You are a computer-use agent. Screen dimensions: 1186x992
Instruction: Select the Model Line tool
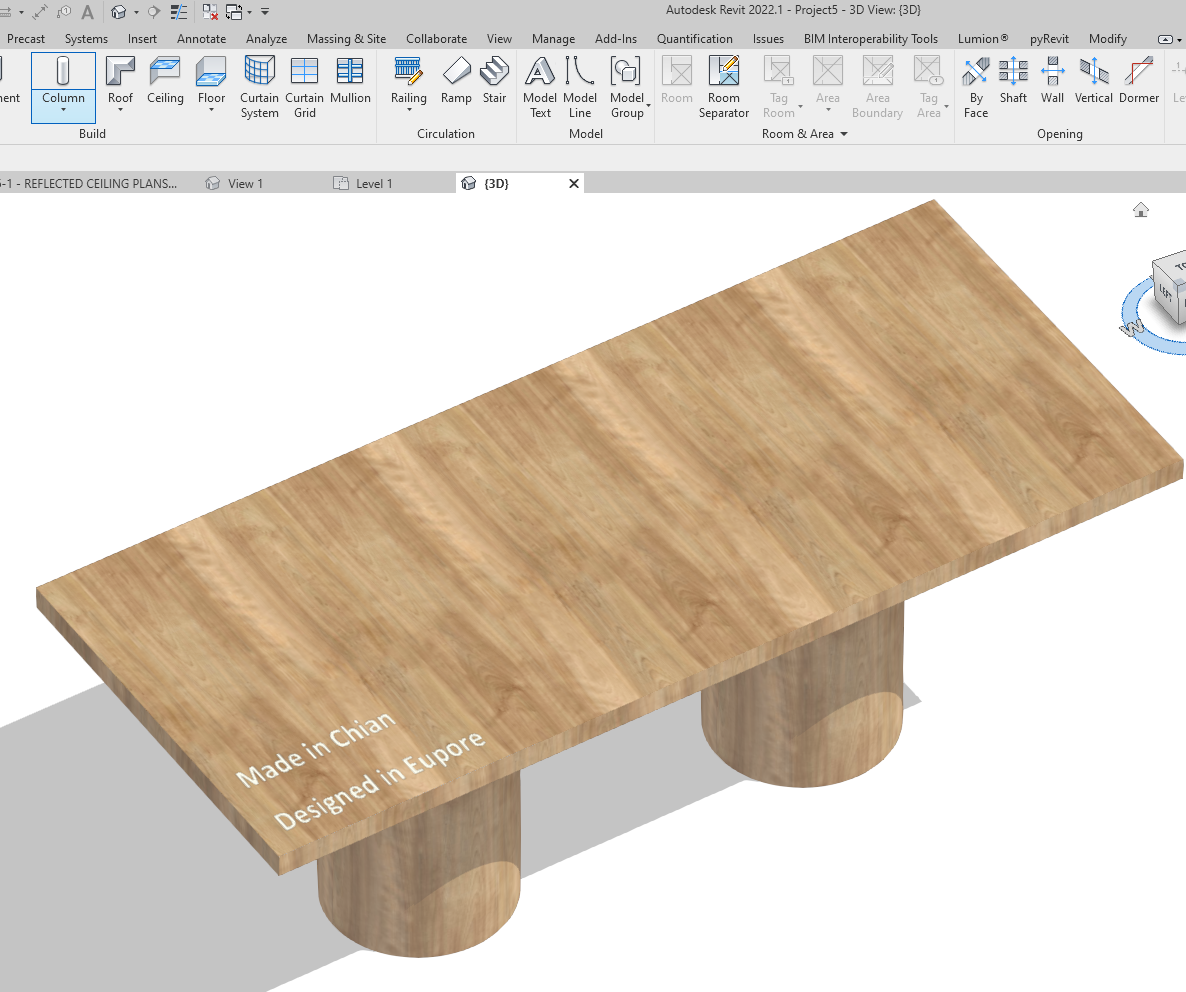coord(580,87)
